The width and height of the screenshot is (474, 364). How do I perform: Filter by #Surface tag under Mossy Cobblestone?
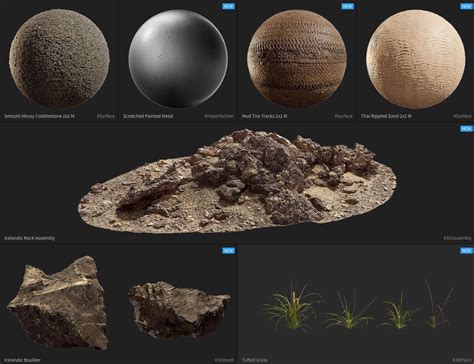pyautogui.click(x=106, y=116)
